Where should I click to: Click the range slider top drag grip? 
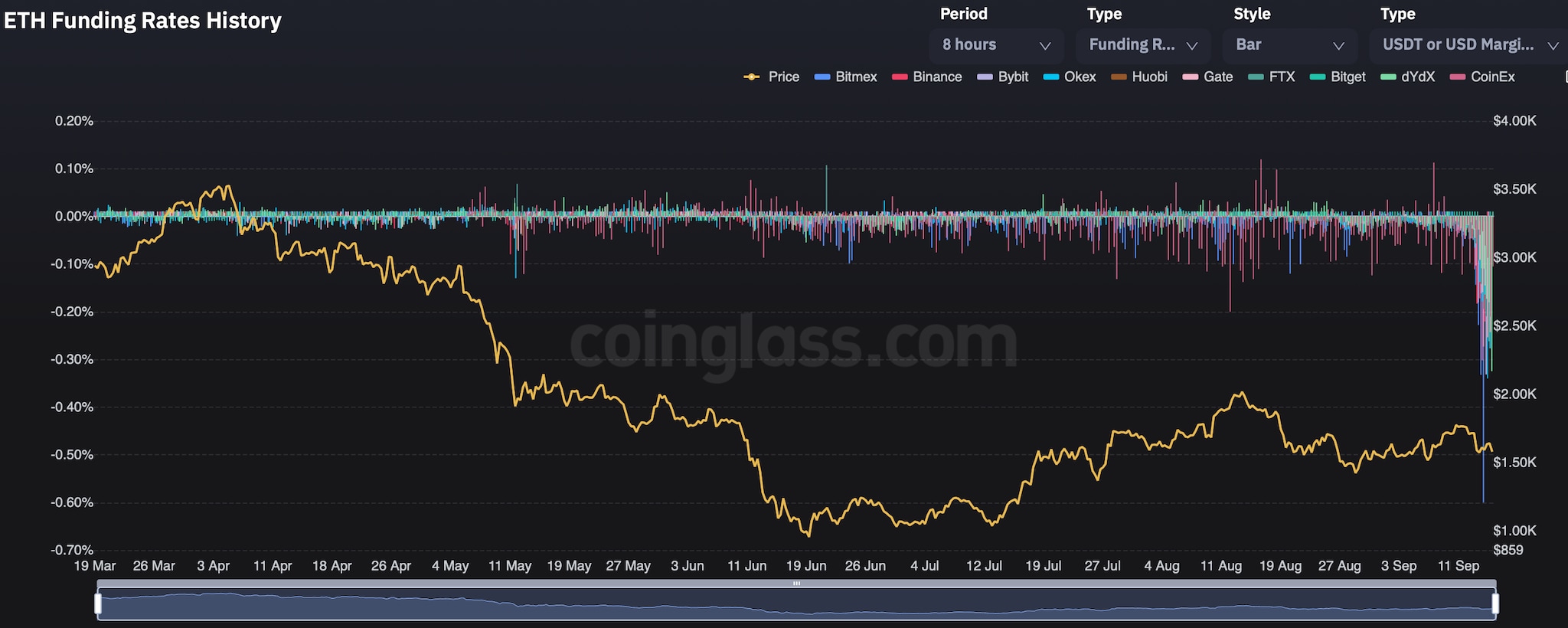(796, 584)
